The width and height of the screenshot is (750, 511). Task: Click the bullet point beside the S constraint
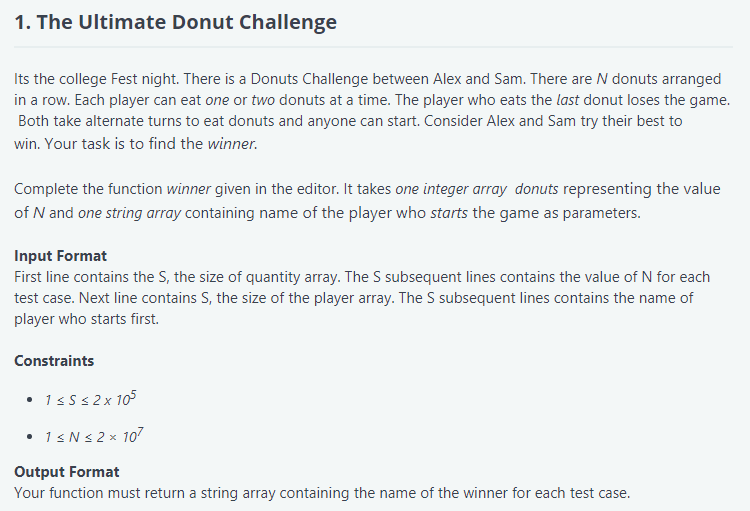[31, 401]
